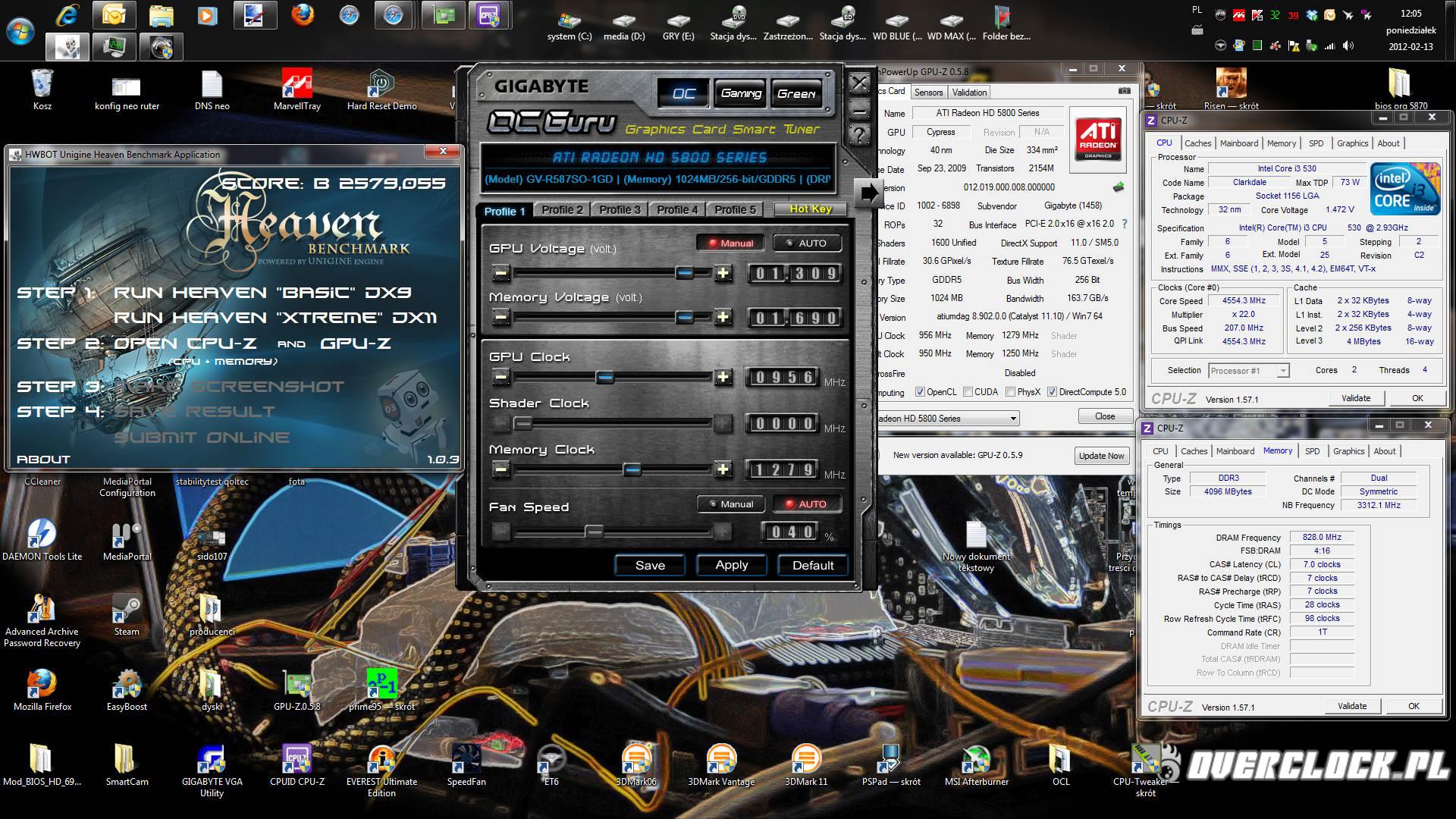Open GIGABYTE VGA Utility icon
This screenshot has height=819, width=1456.
212,770
